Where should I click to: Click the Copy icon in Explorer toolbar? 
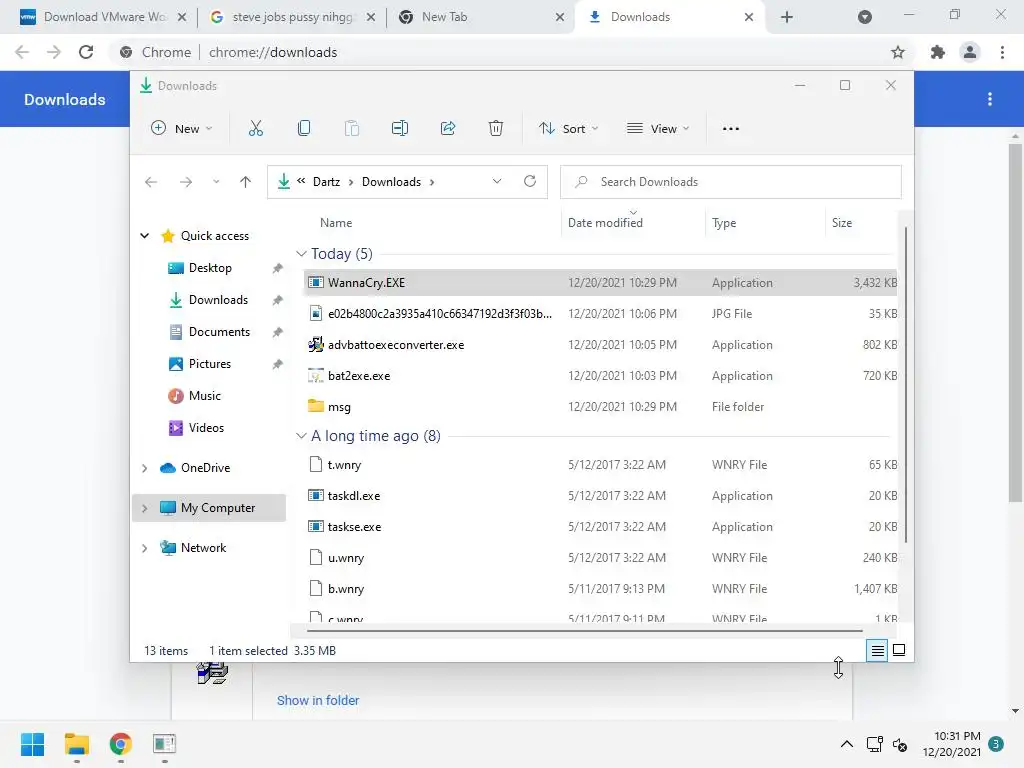coord(304,129)
